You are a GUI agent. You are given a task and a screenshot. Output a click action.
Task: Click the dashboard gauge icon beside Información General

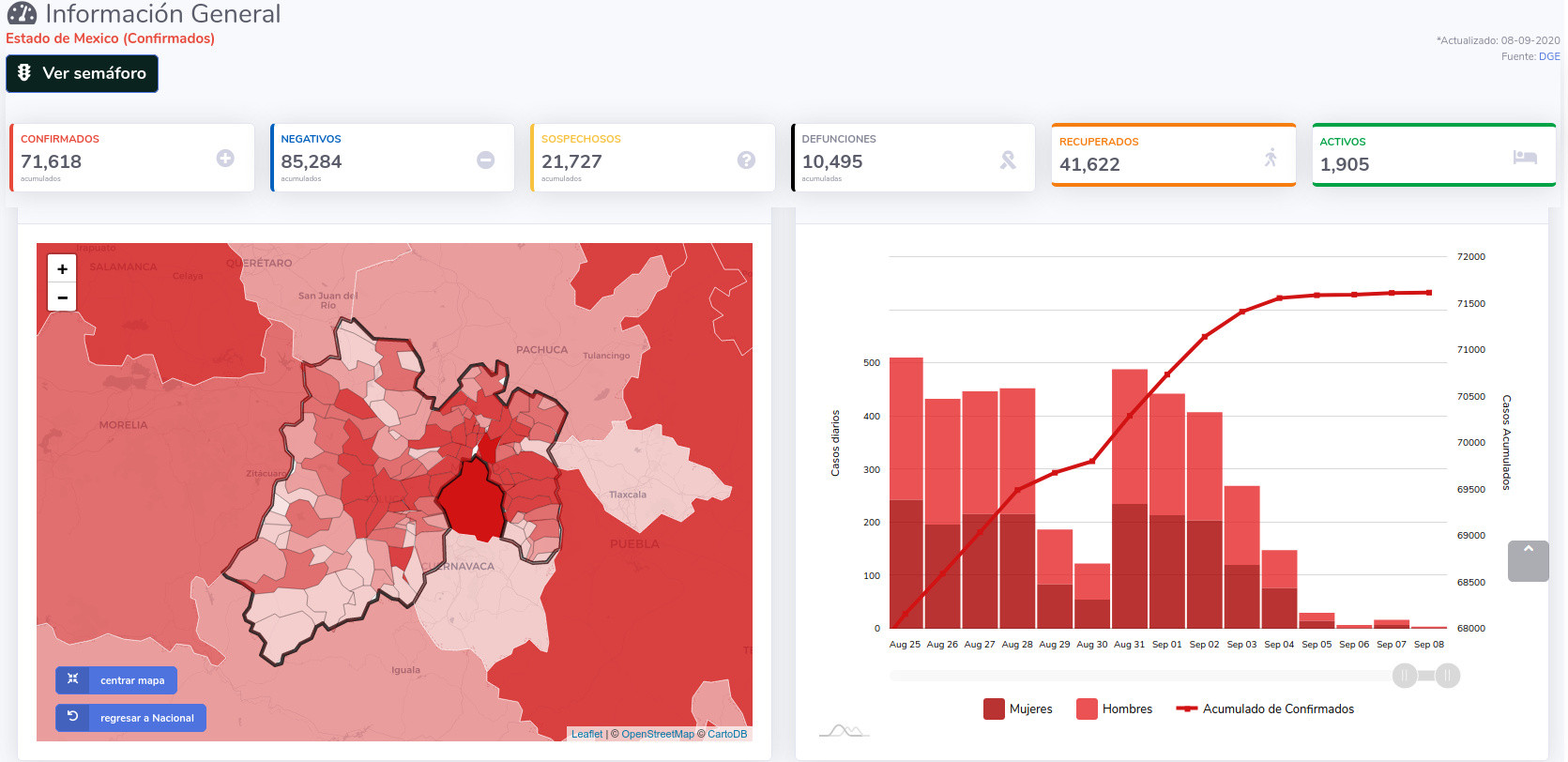click(x=22, y=14)
